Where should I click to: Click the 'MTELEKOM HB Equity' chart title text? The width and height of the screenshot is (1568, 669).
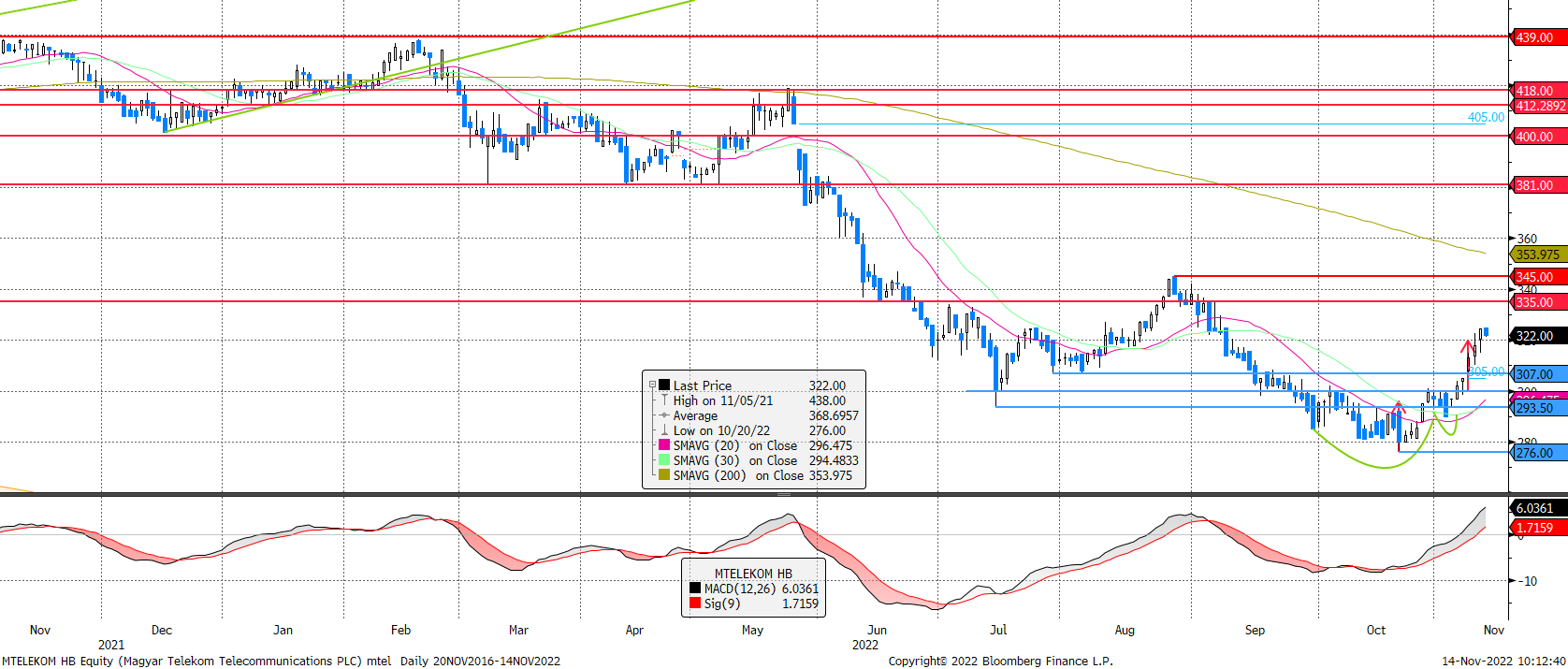coord(58,661)
